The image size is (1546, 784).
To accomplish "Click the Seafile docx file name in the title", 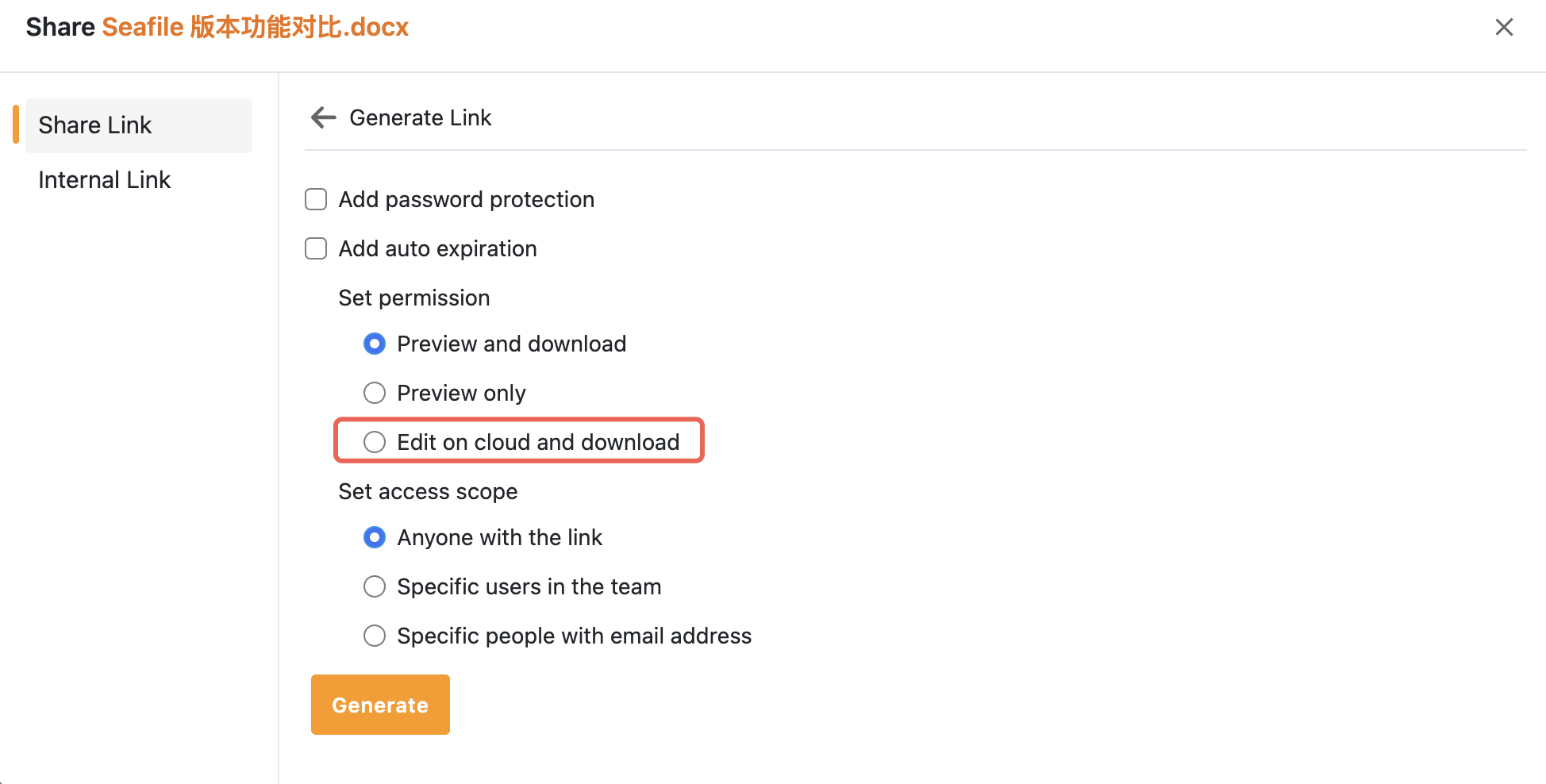I will tap(256, 27).
